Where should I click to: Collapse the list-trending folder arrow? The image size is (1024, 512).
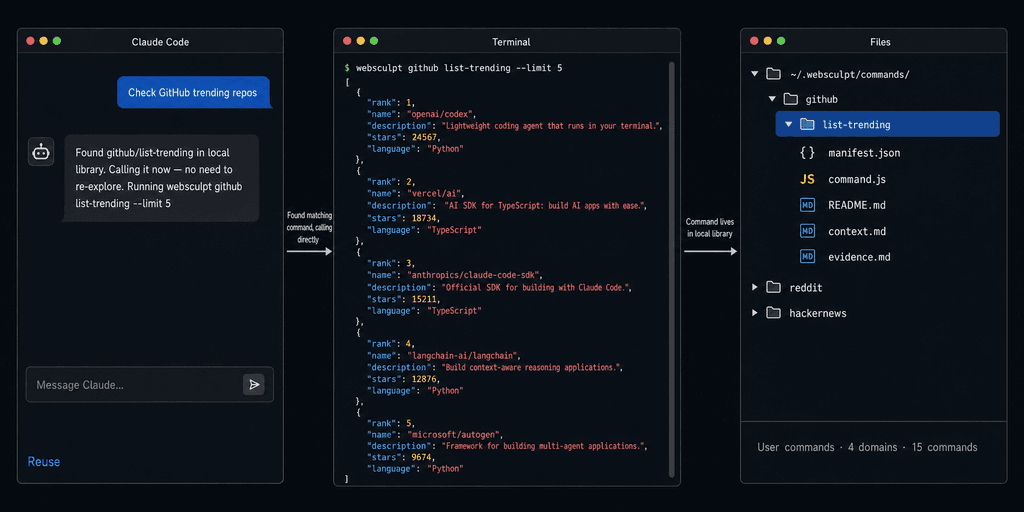pyautogui.click(x=788, y=124)
